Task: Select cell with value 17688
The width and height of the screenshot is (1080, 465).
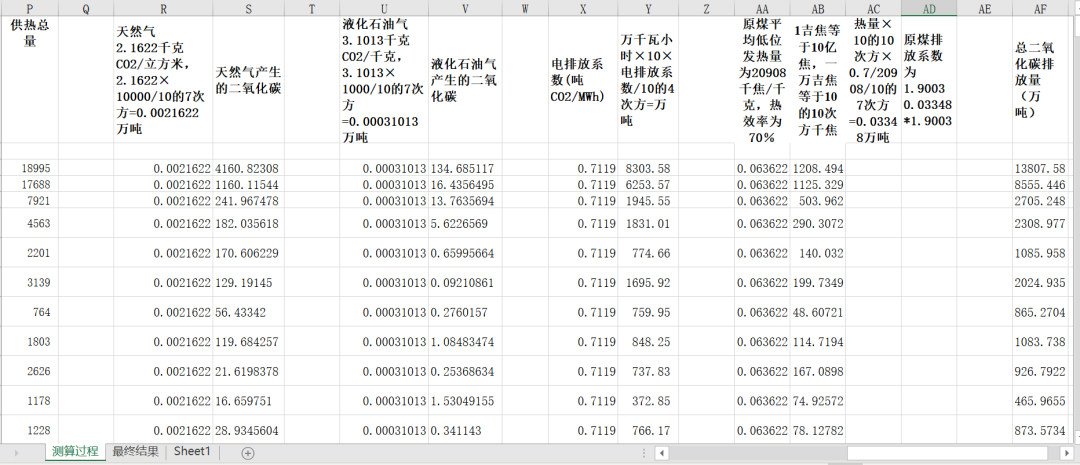Action: click(29, 184)
